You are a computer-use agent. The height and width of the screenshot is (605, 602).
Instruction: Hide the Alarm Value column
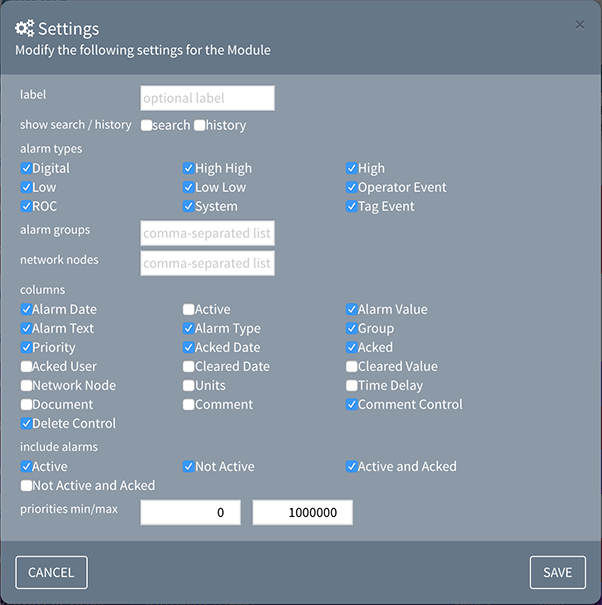tap(352, 310)
